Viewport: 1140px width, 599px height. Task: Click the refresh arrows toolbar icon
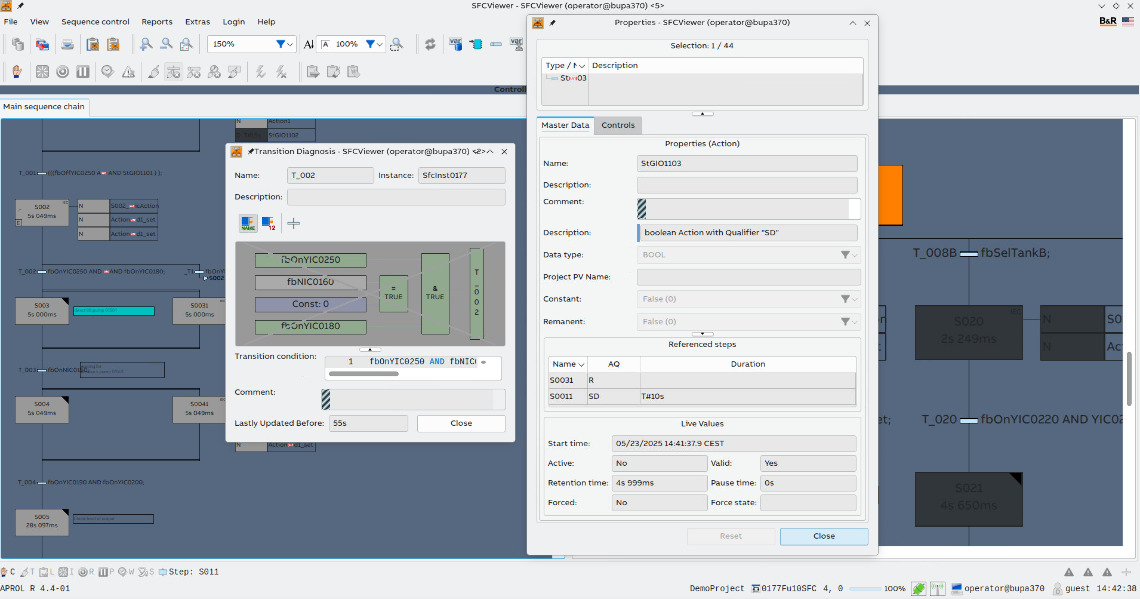point(430,44)
